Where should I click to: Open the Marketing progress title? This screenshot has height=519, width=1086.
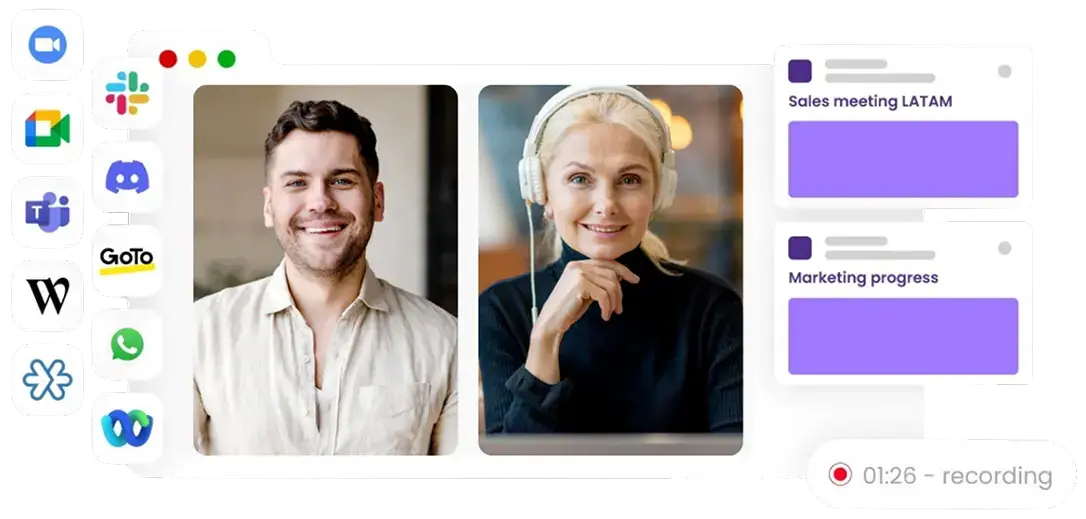click(863, 278)
